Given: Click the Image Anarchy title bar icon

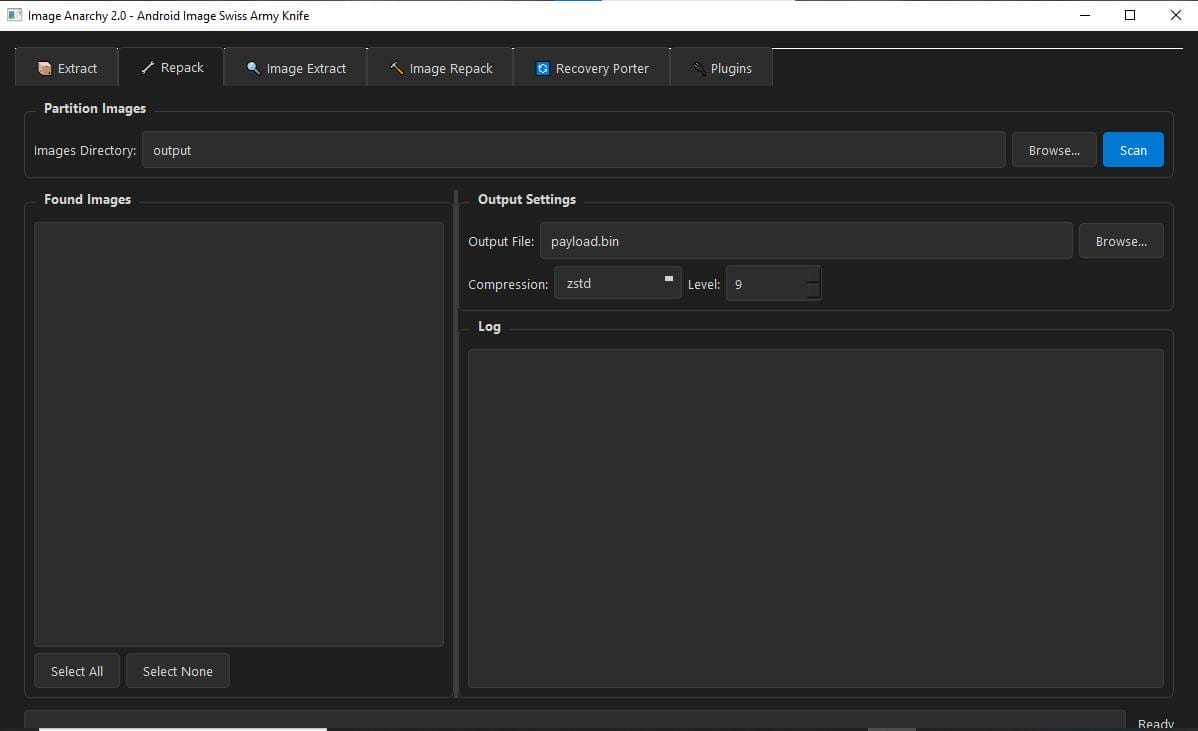Looking at the screenshot, I should click(x=14, y=15).
